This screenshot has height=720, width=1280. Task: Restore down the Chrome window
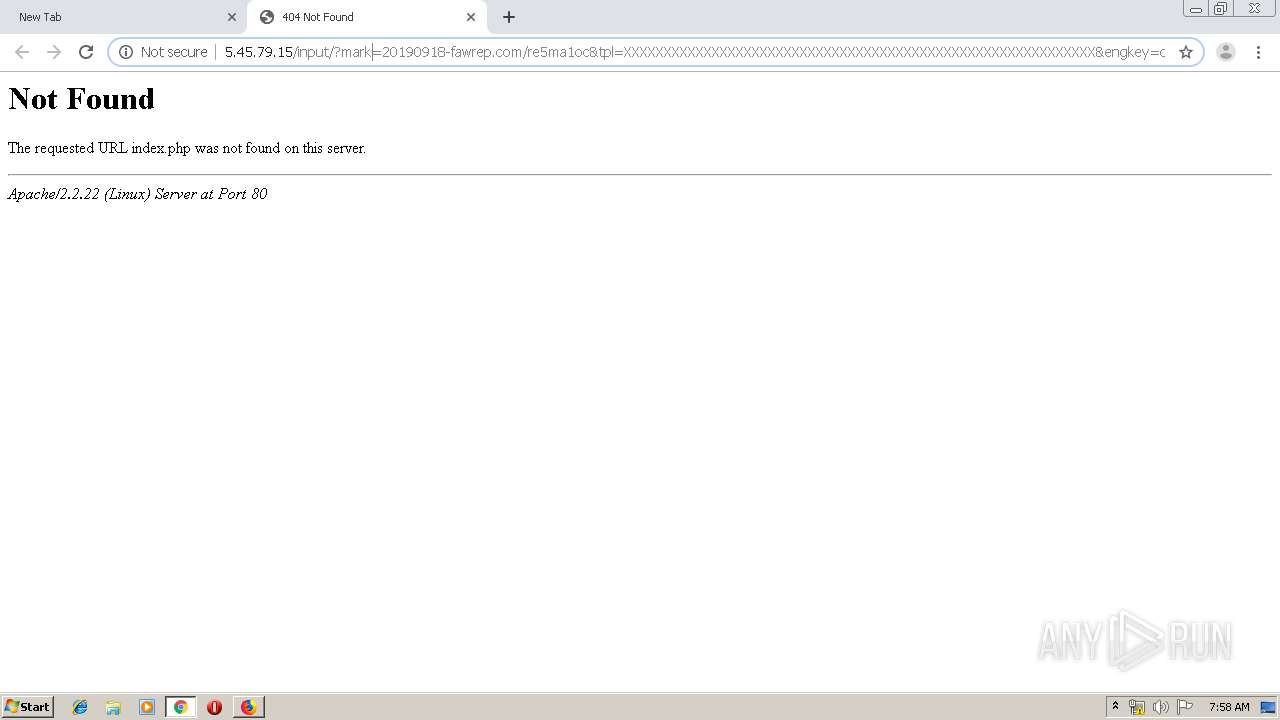point(1221,9)
